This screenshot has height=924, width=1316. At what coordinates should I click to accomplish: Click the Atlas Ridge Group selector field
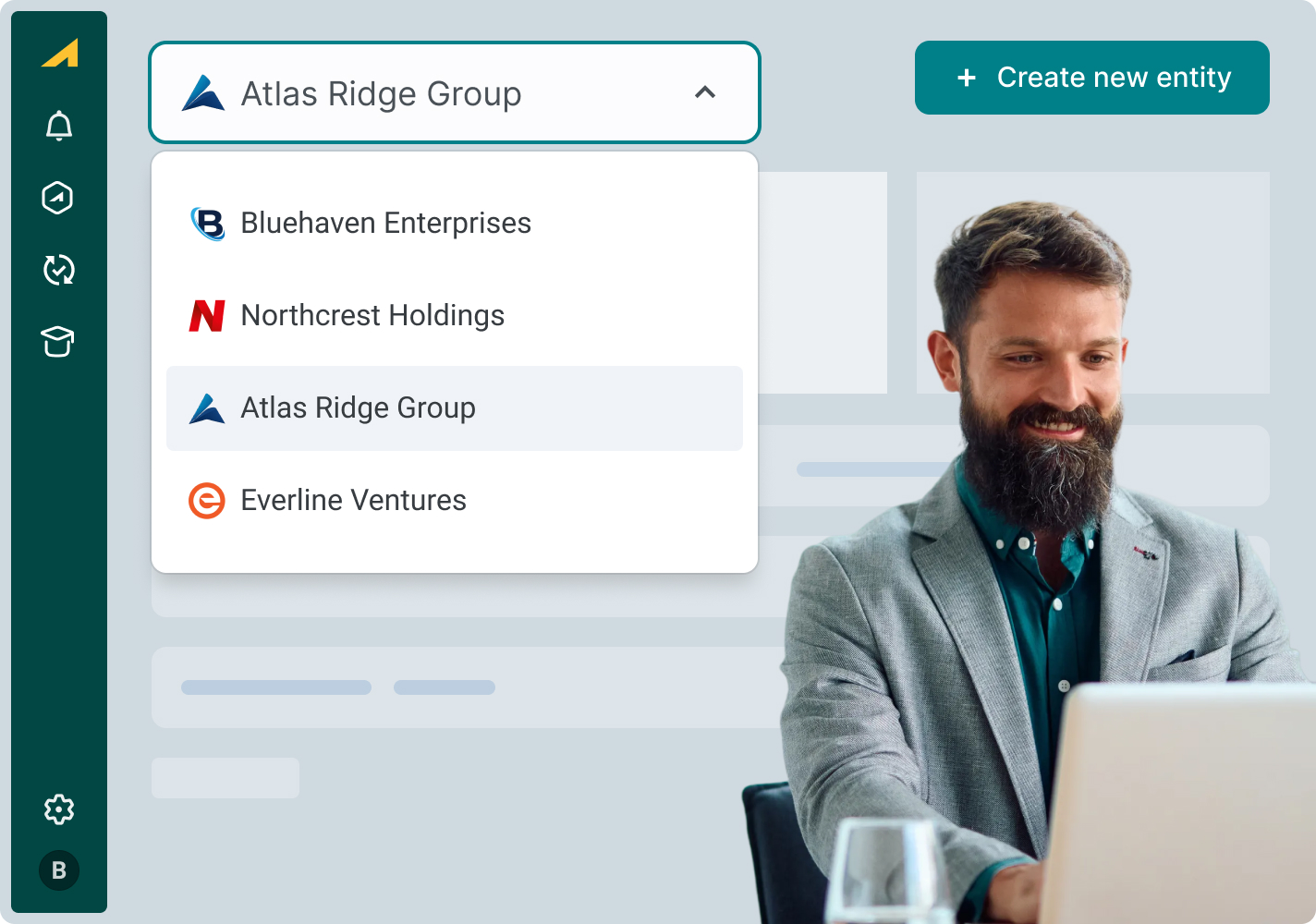point(455,92)
